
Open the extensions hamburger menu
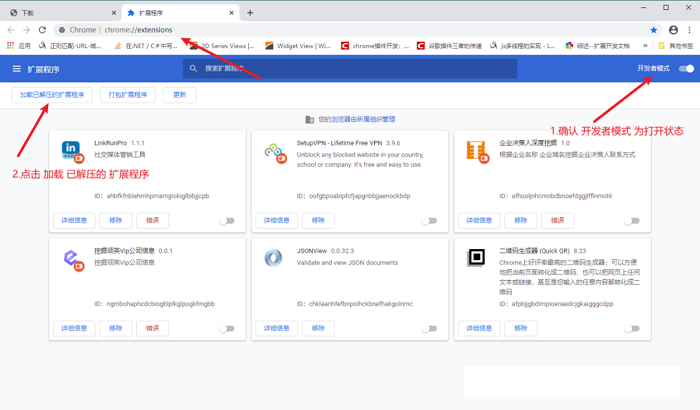pyautogui.click(x=17, y=69)
